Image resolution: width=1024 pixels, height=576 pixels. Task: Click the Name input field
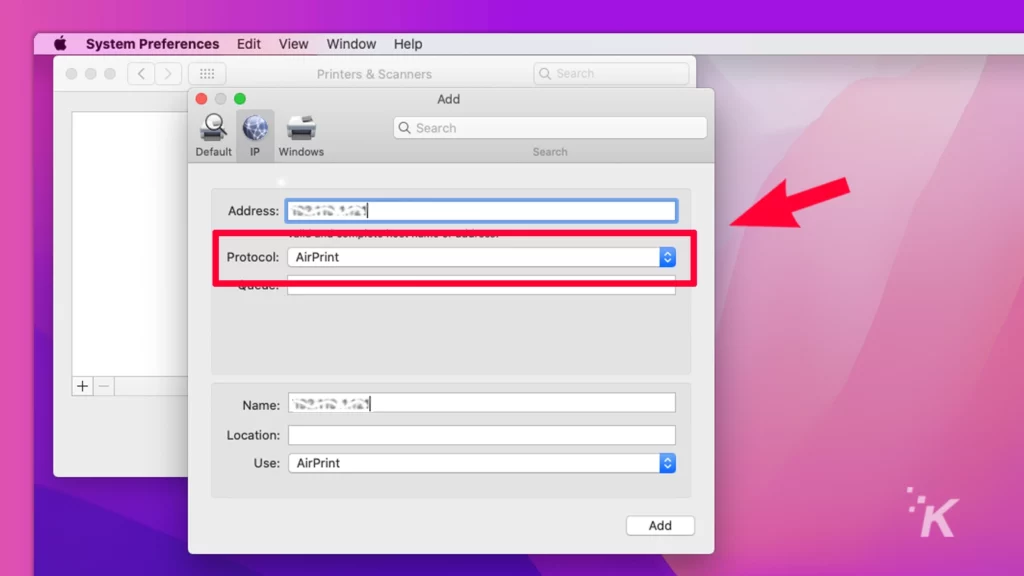coord(482,403)
